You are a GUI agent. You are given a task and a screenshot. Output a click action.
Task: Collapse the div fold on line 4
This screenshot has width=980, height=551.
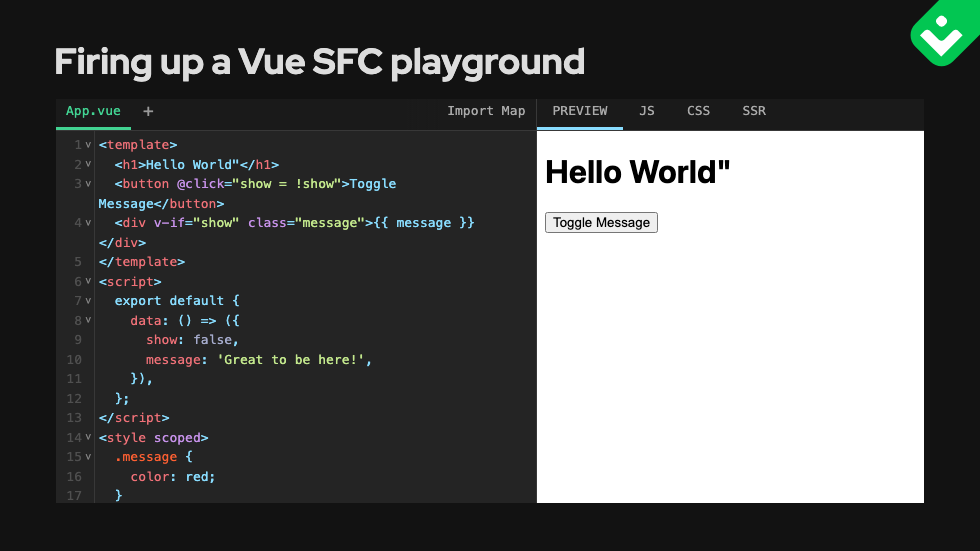click(x=88, y=223)
